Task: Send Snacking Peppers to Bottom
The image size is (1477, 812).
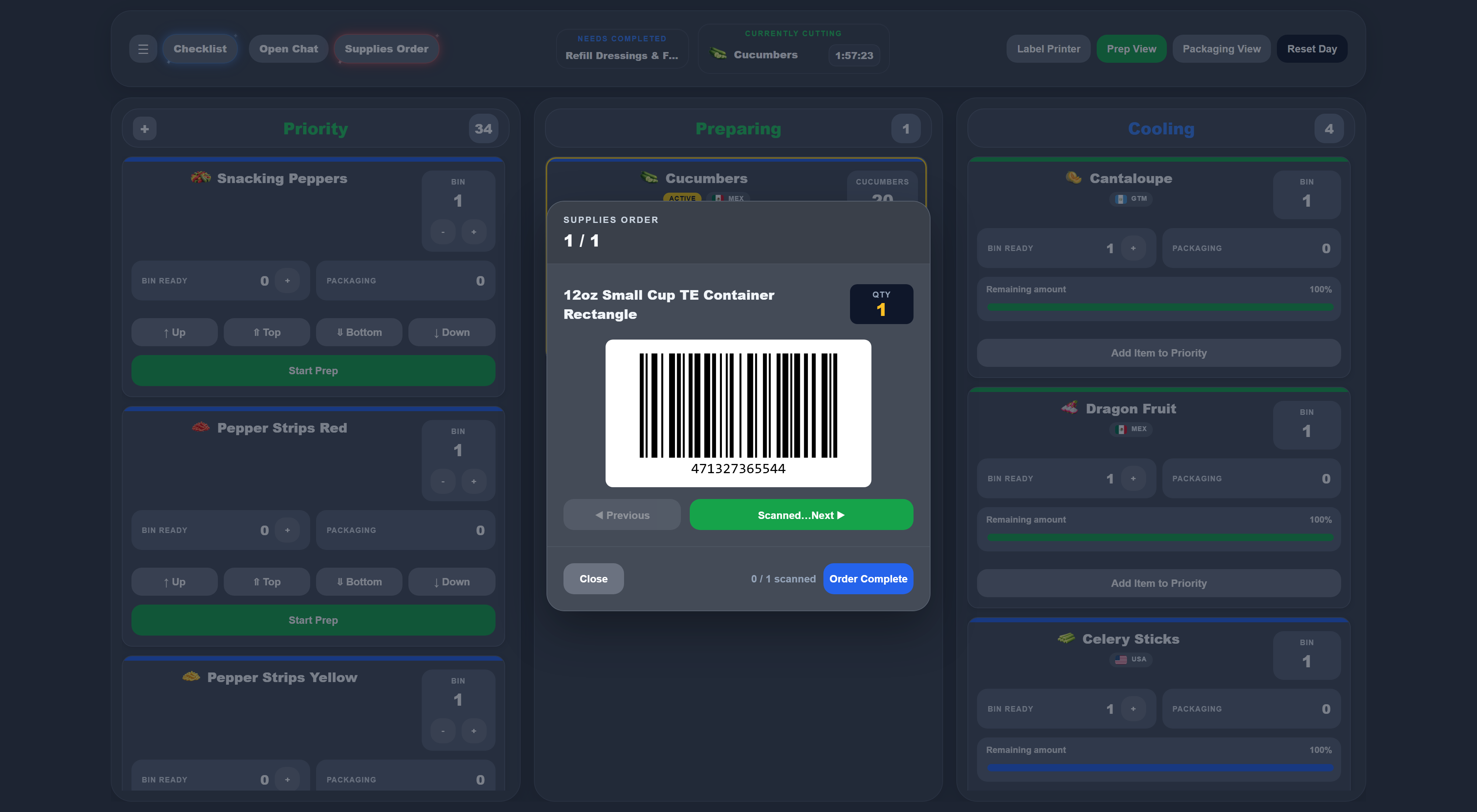Action: 359,332
